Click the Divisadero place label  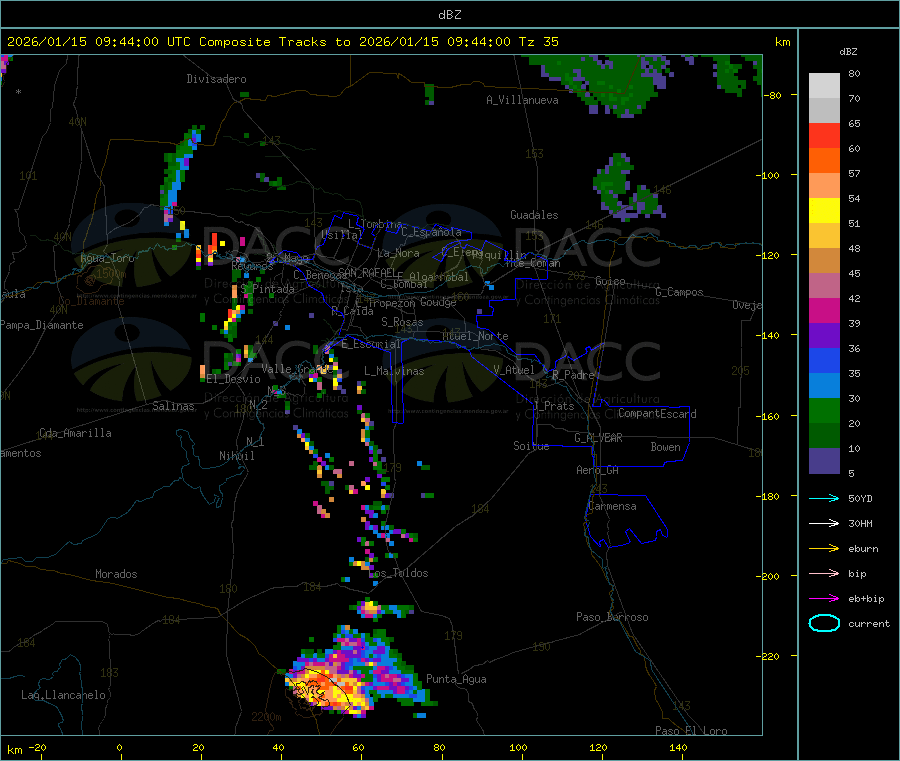tap(216, 79)
